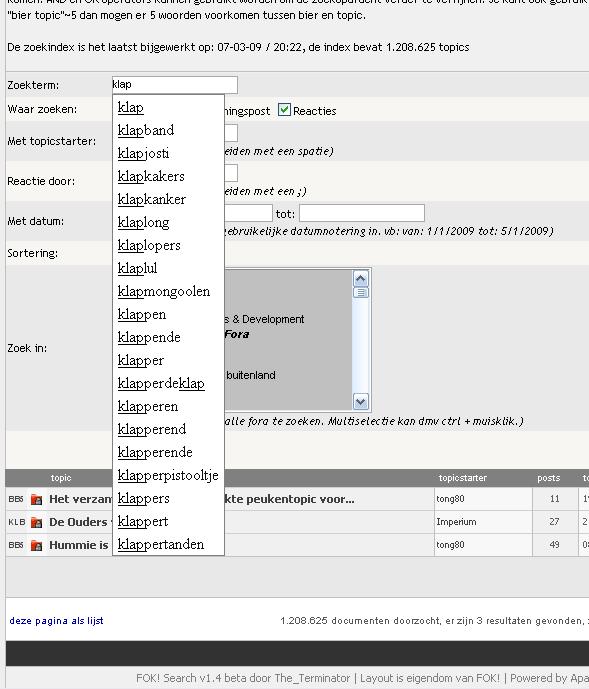
Task: Click topicstarter 'tong80' in first row
Action: pos(450,499)
